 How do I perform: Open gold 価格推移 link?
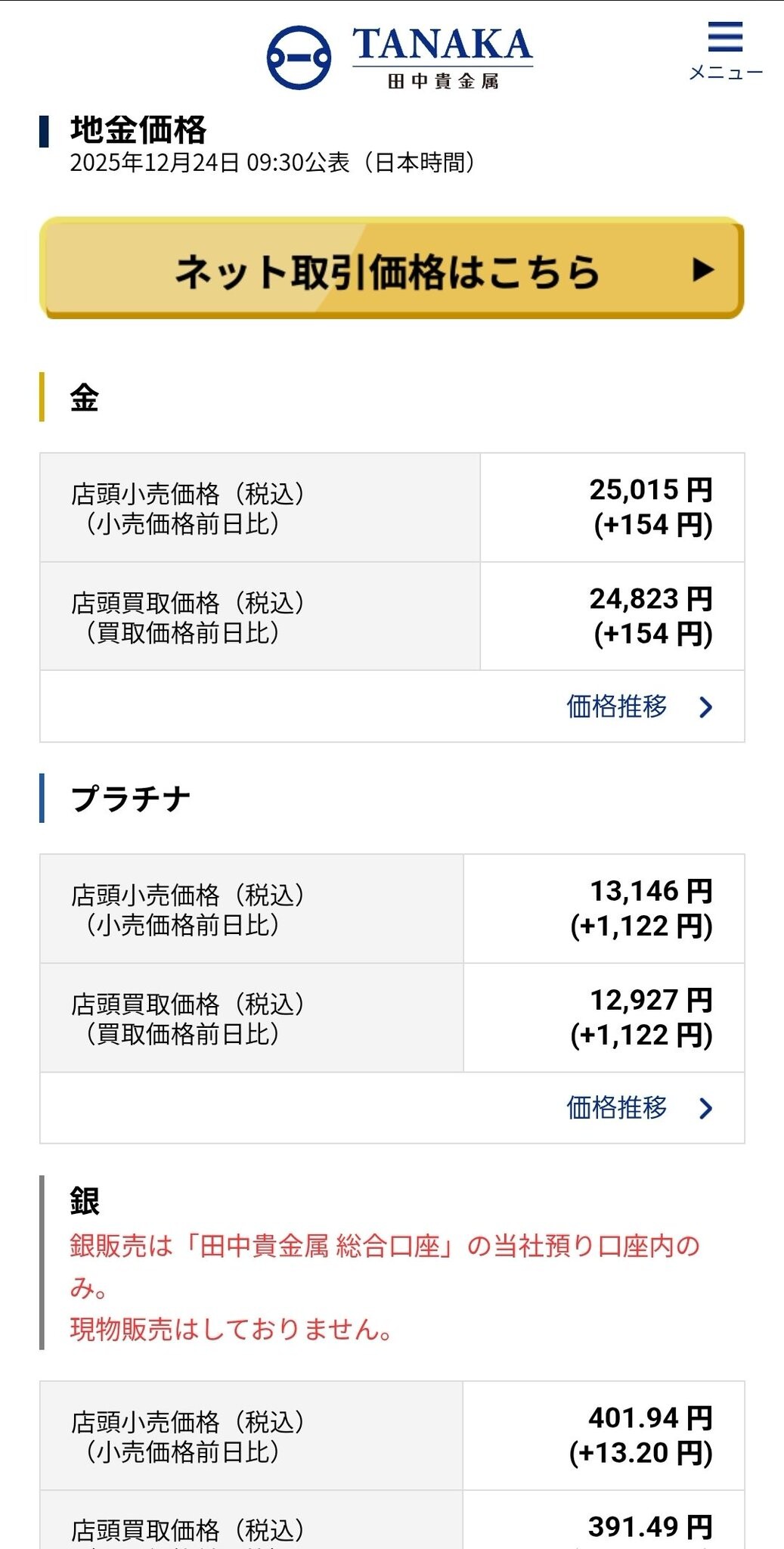point(617,706)
